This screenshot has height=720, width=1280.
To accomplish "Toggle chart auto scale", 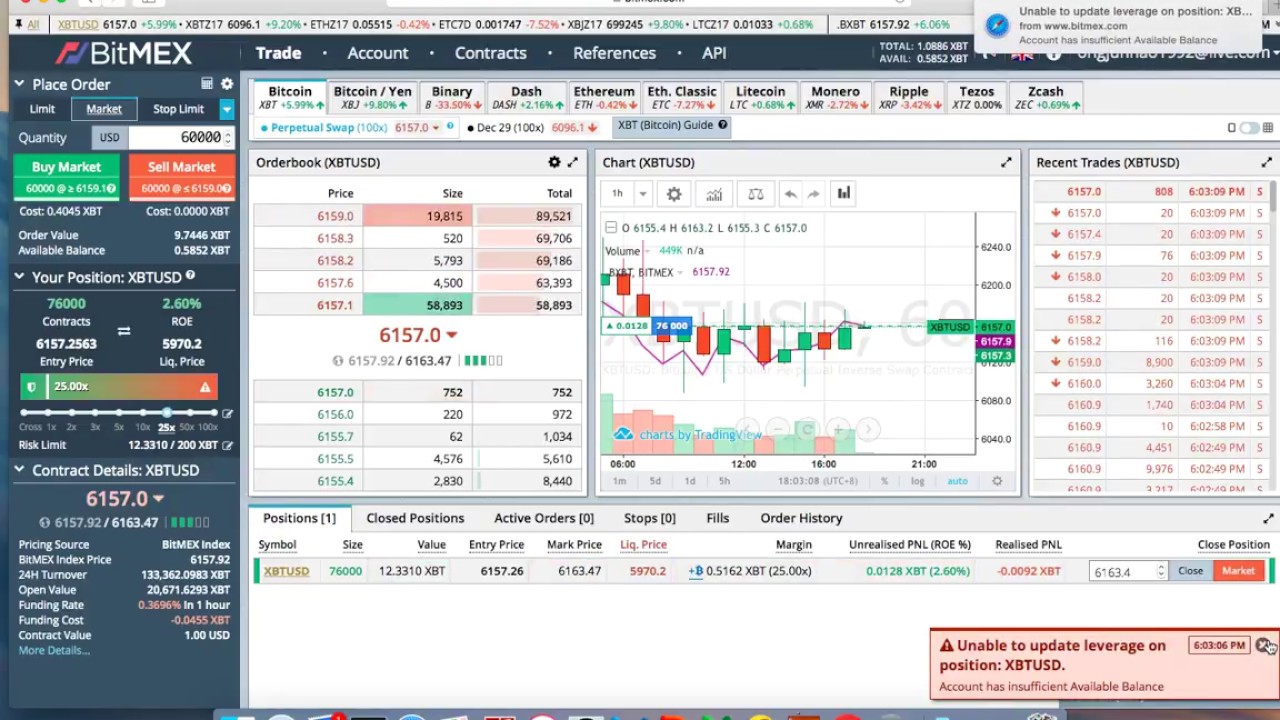I will coord(957,481).
